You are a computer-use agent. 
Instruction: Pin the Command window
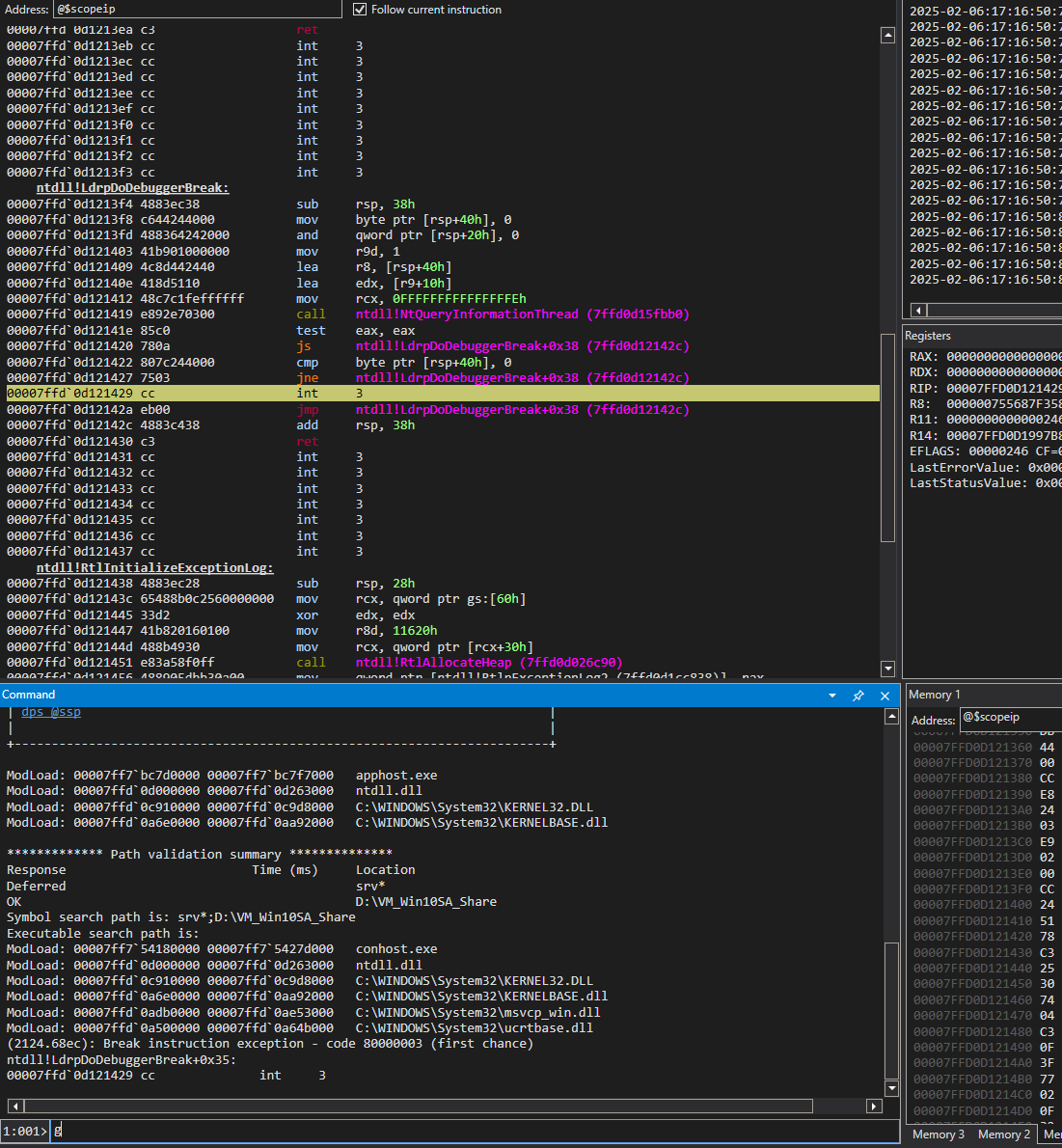point(858,696)
